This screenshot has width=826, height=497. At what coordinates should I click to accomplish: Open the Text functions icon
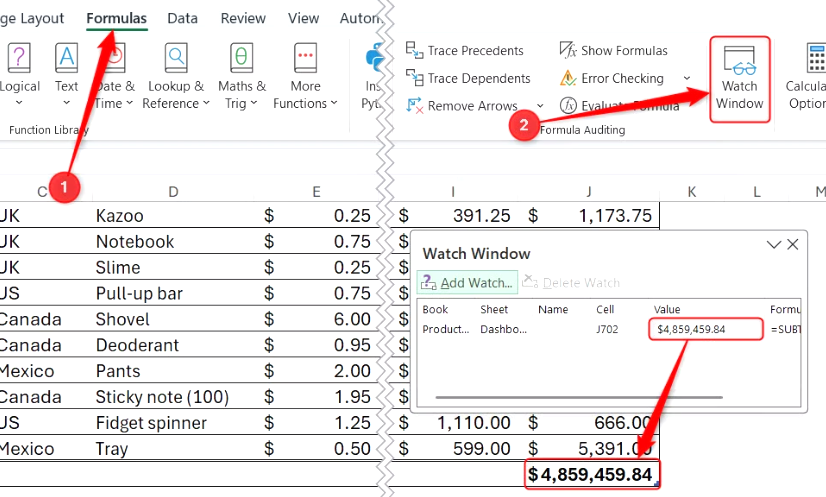(66, 57)
